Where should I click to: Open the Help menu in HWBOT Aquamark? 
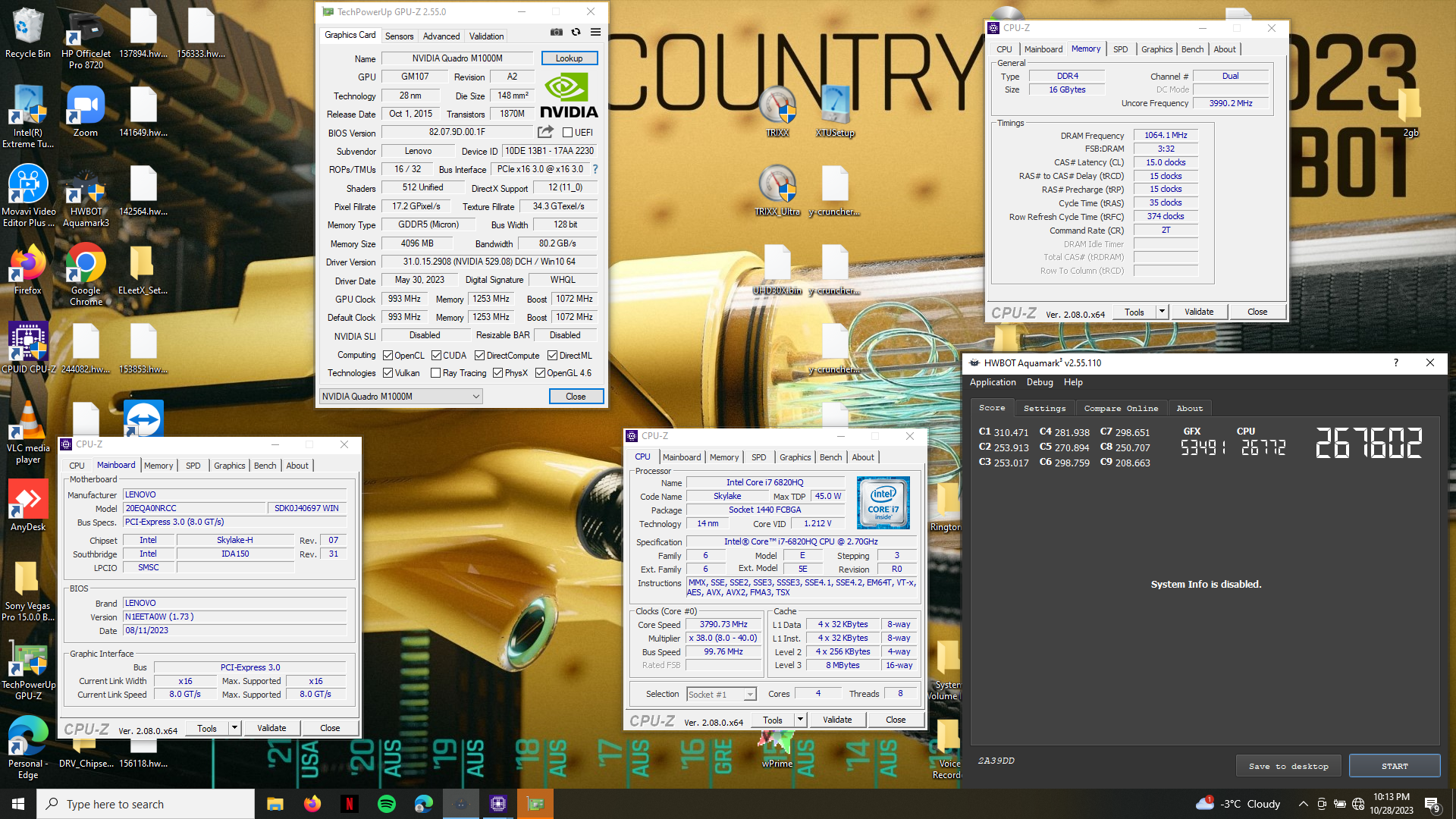tap(1073, 382)
